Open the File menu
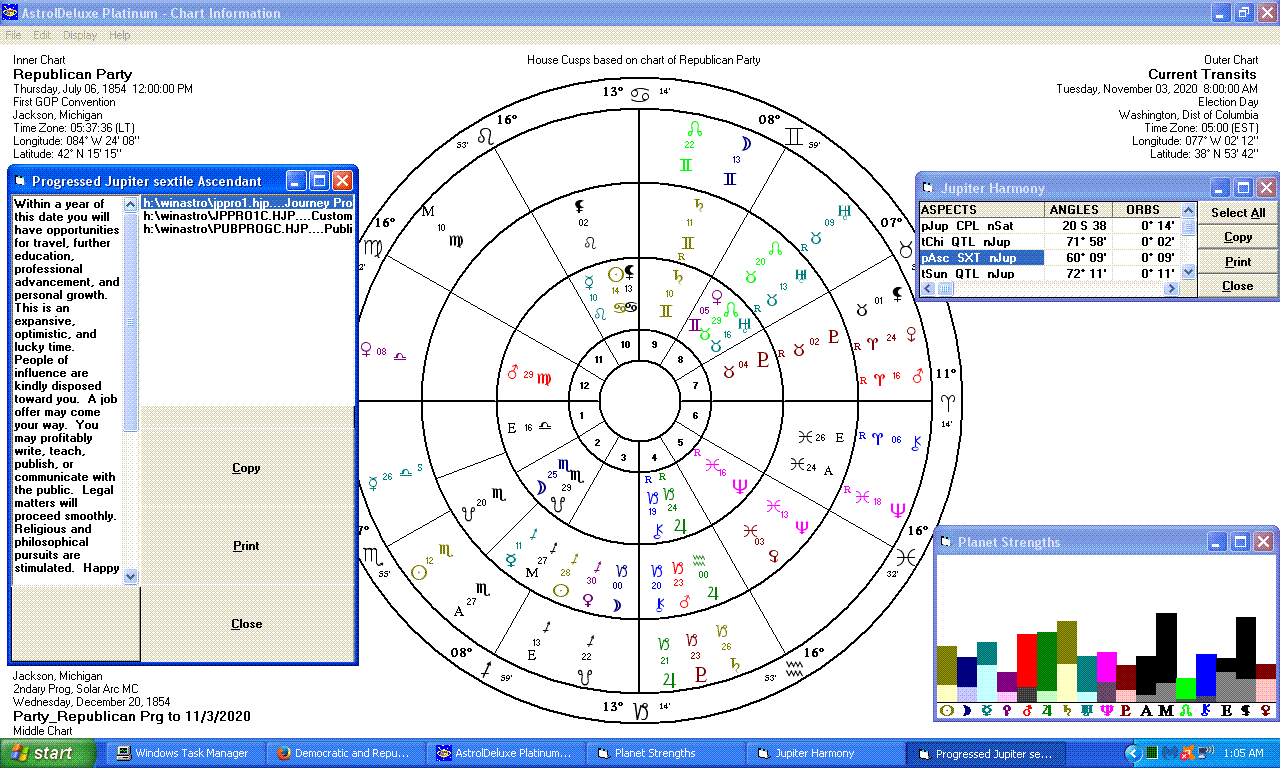The image size is (1280, 768). click(13, 35)
